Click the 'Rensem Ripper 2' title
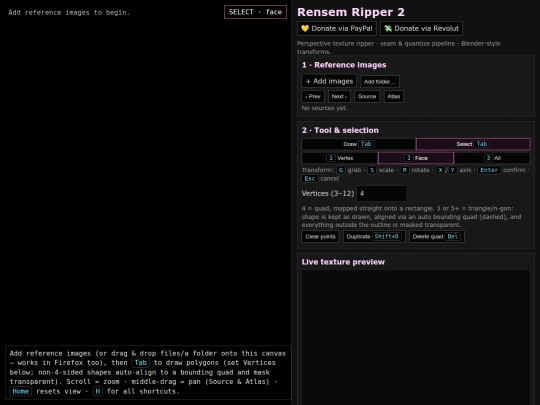 coord(351,12)
